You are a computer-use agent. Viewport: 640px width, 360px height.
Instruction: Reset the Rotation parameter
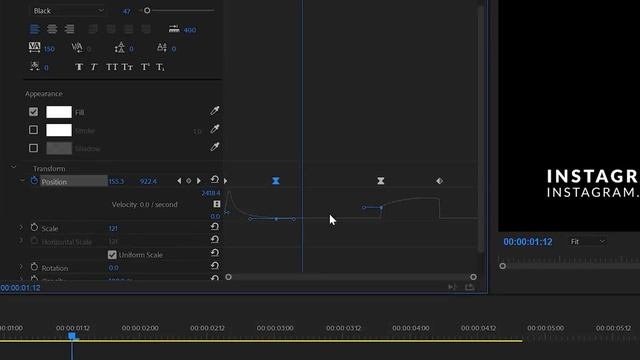[x=214, y=266]
